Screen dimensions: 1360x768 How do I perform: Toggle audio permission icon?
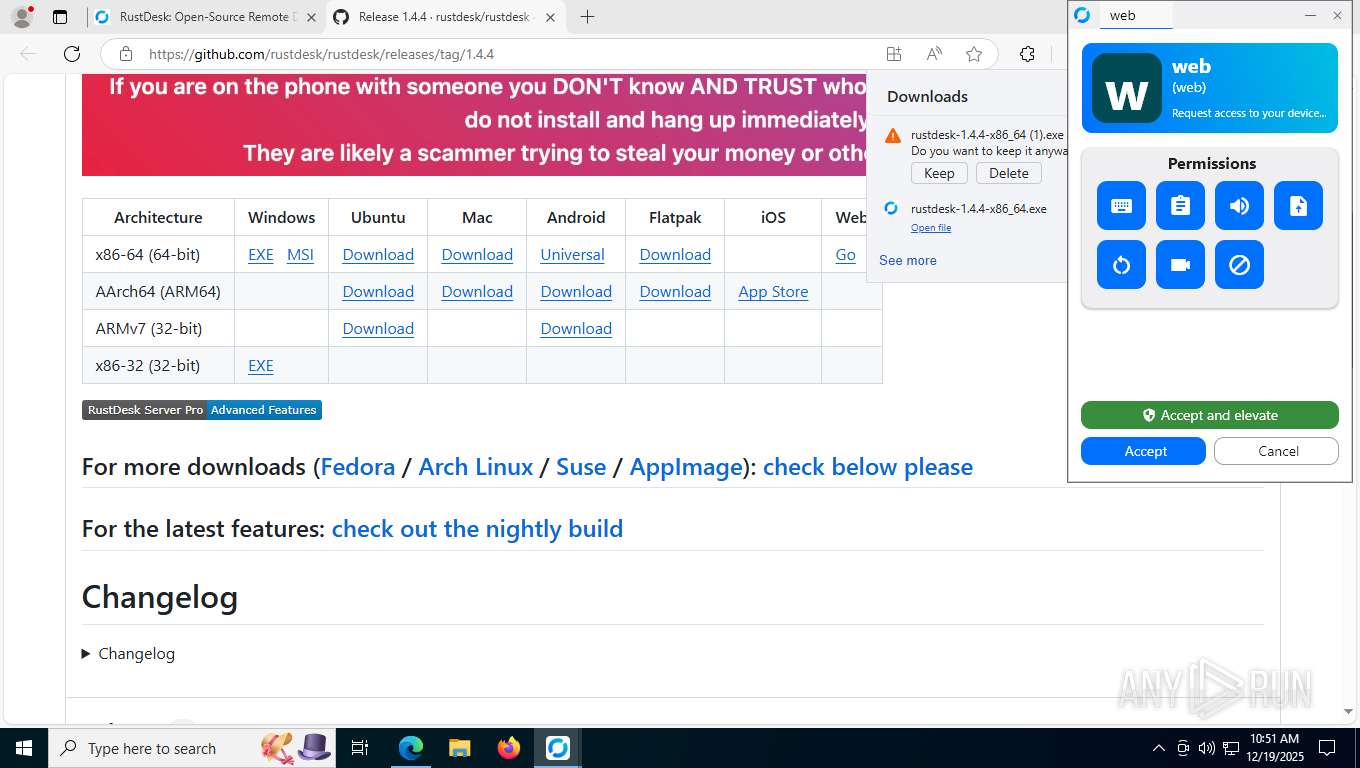1239,206
